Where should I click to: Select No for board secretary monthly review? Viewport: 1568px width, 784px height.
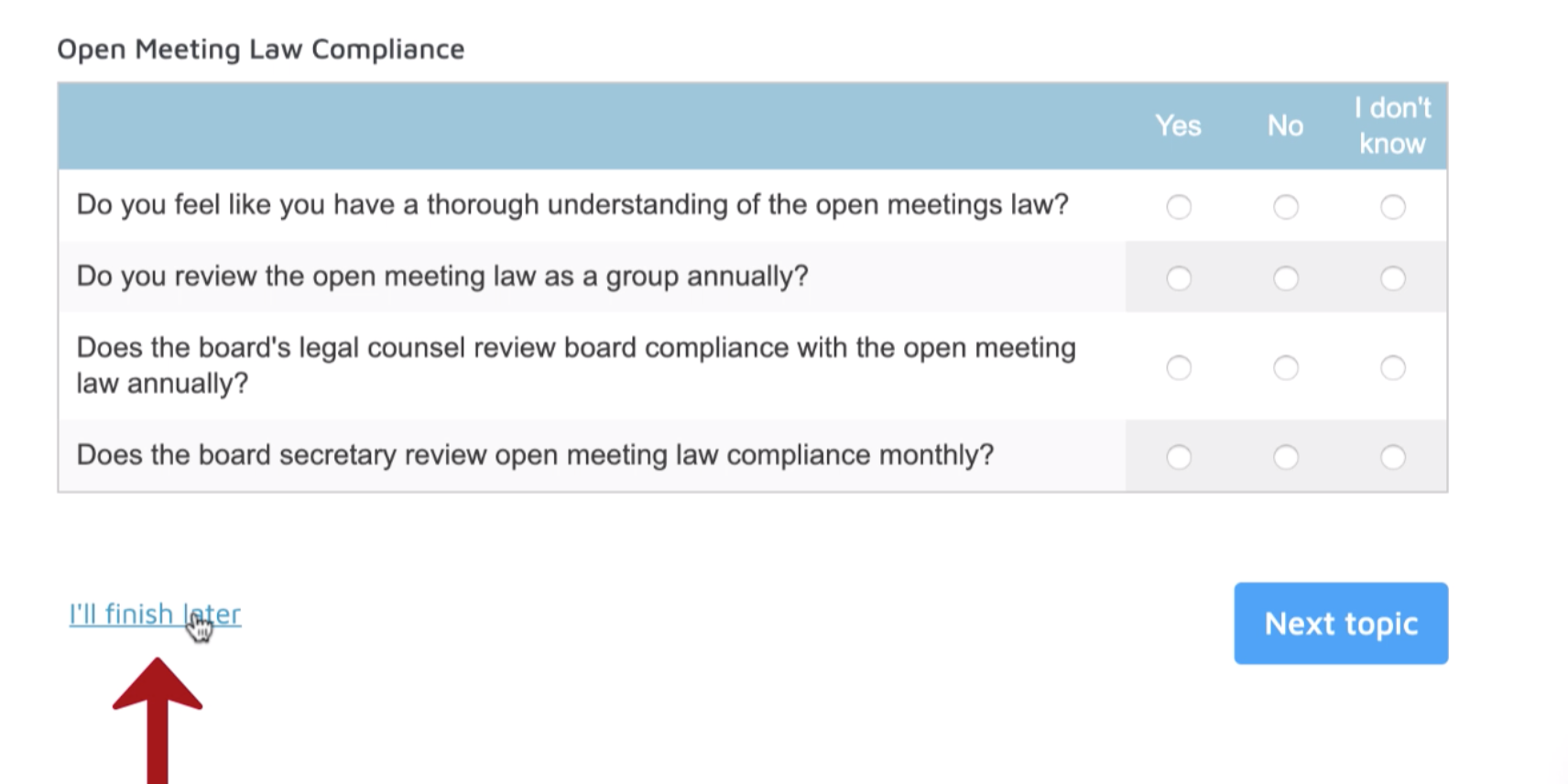click(1286, 457)
